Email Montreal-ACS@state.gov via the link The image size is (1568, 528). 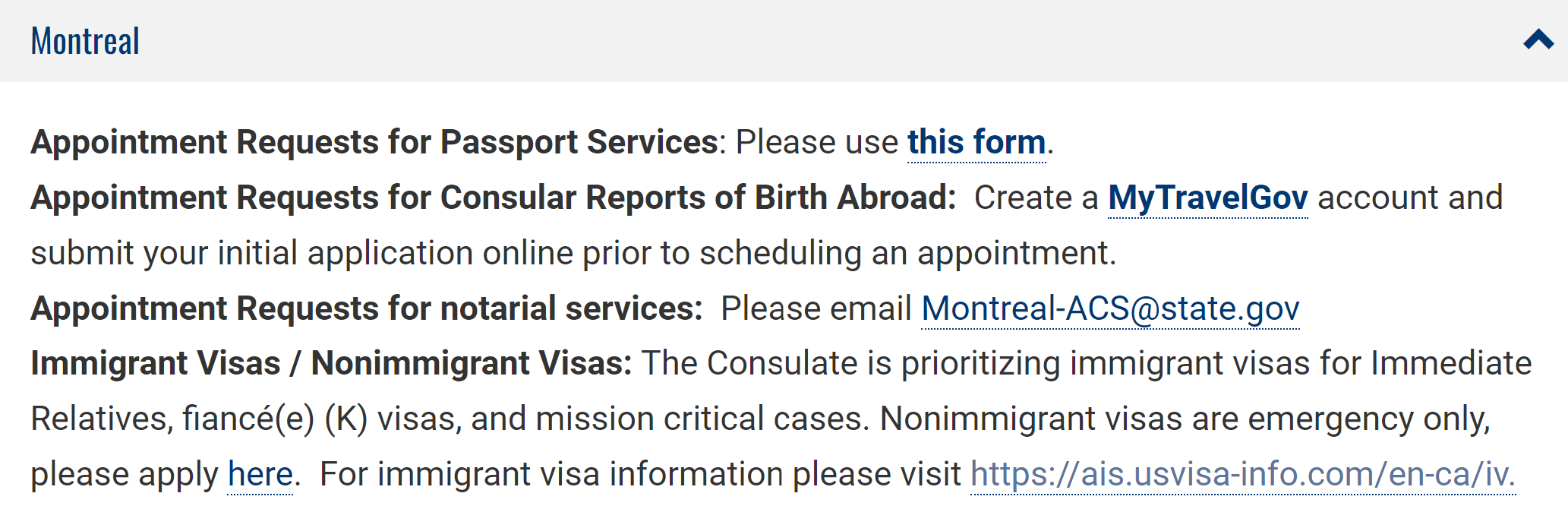pos(1110,308)
